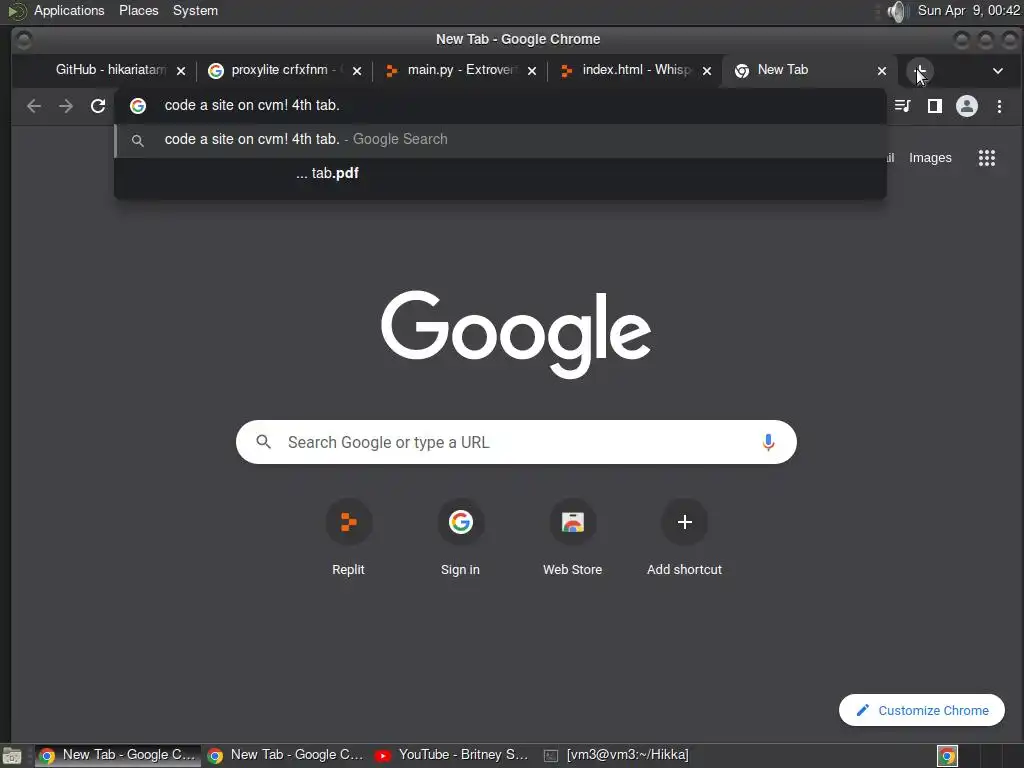Switch to second New Tab - Google Chrome taskbar window
Image resolution: width=1024 pixels, height=768 pixels.
[285, 755]
